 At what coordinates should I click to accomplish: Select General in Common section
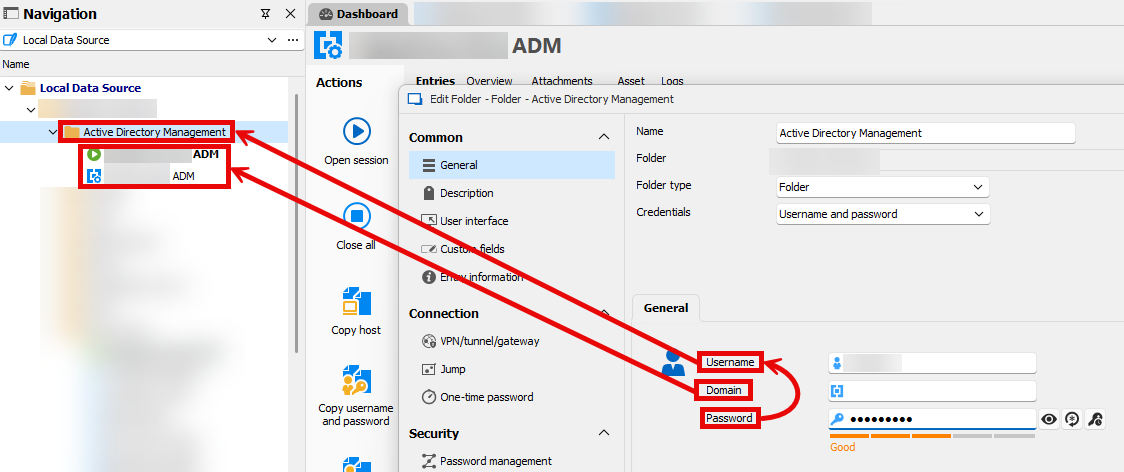(512, 165)
